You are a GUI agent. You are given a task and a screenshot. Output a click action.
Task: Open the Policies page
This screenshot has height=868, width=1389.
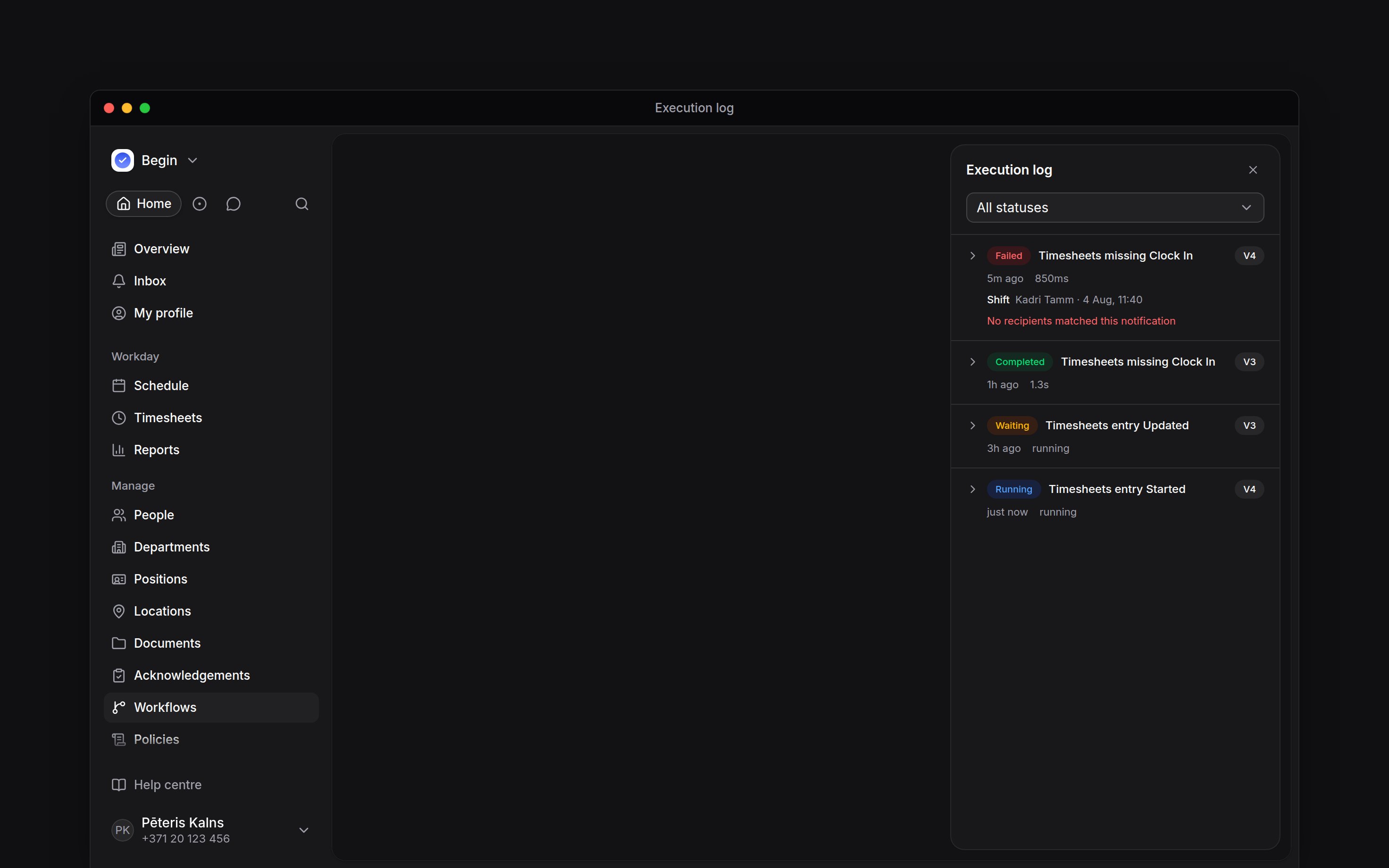(x=211, y=740)
